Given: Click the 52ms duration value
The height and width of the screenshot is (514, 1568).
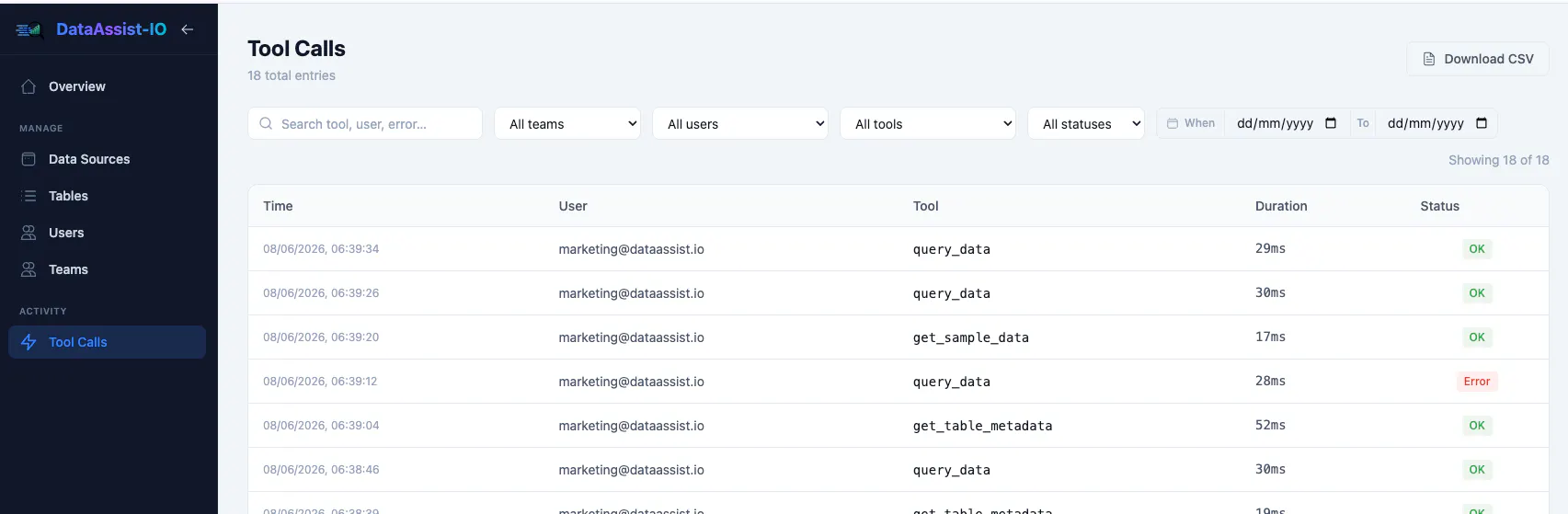Looking at the screenshot, I should point(1271,425).
